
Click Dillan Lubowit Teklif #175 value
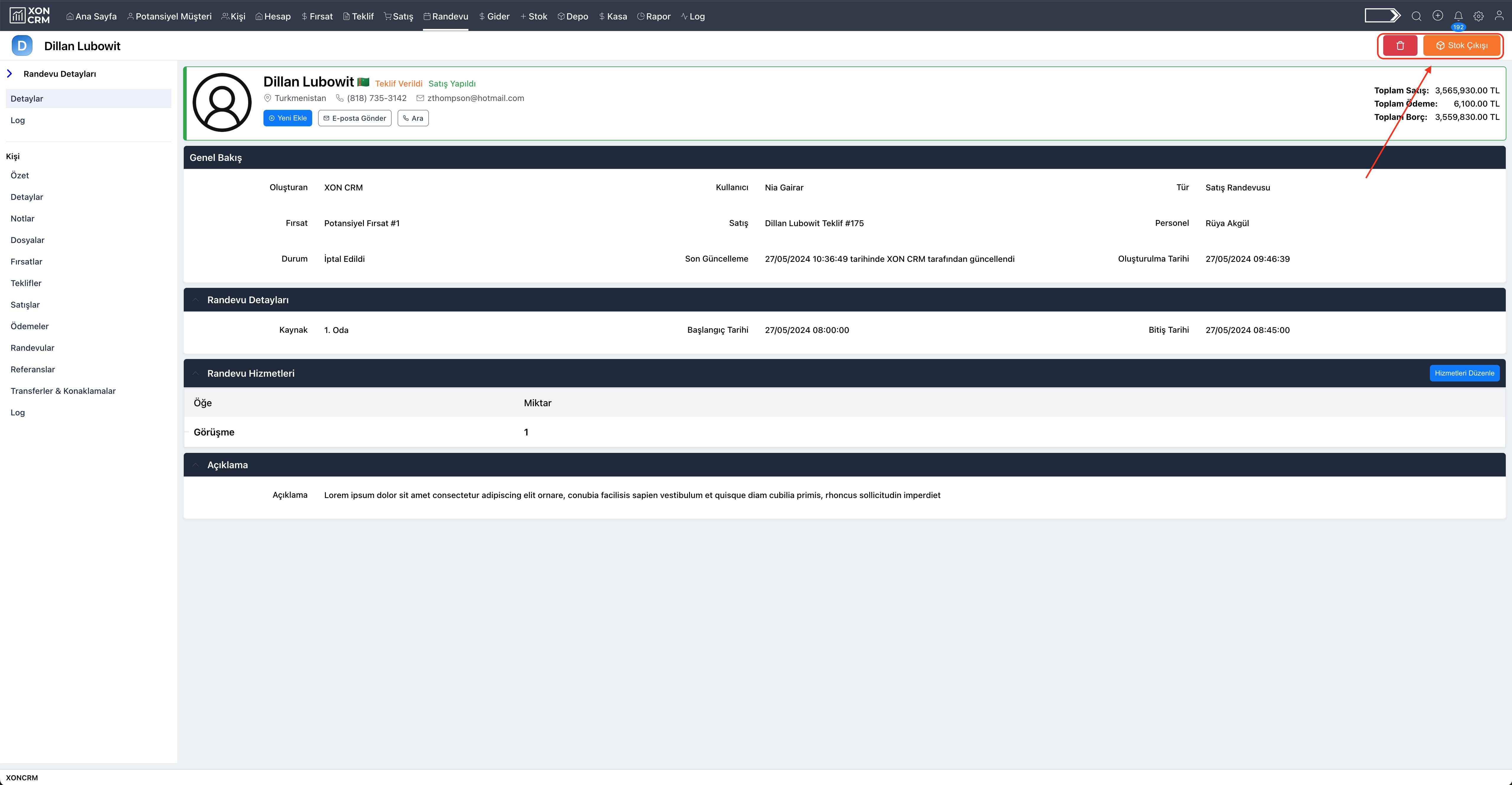tap(814, 223)
